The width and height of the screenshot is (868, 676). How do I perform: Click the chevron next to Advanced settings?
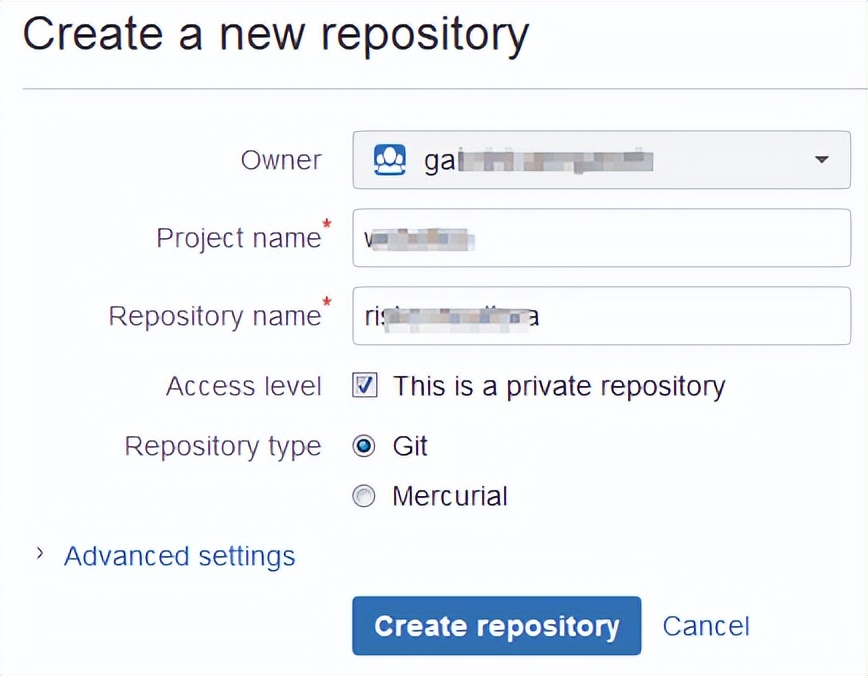coord(38,554)
